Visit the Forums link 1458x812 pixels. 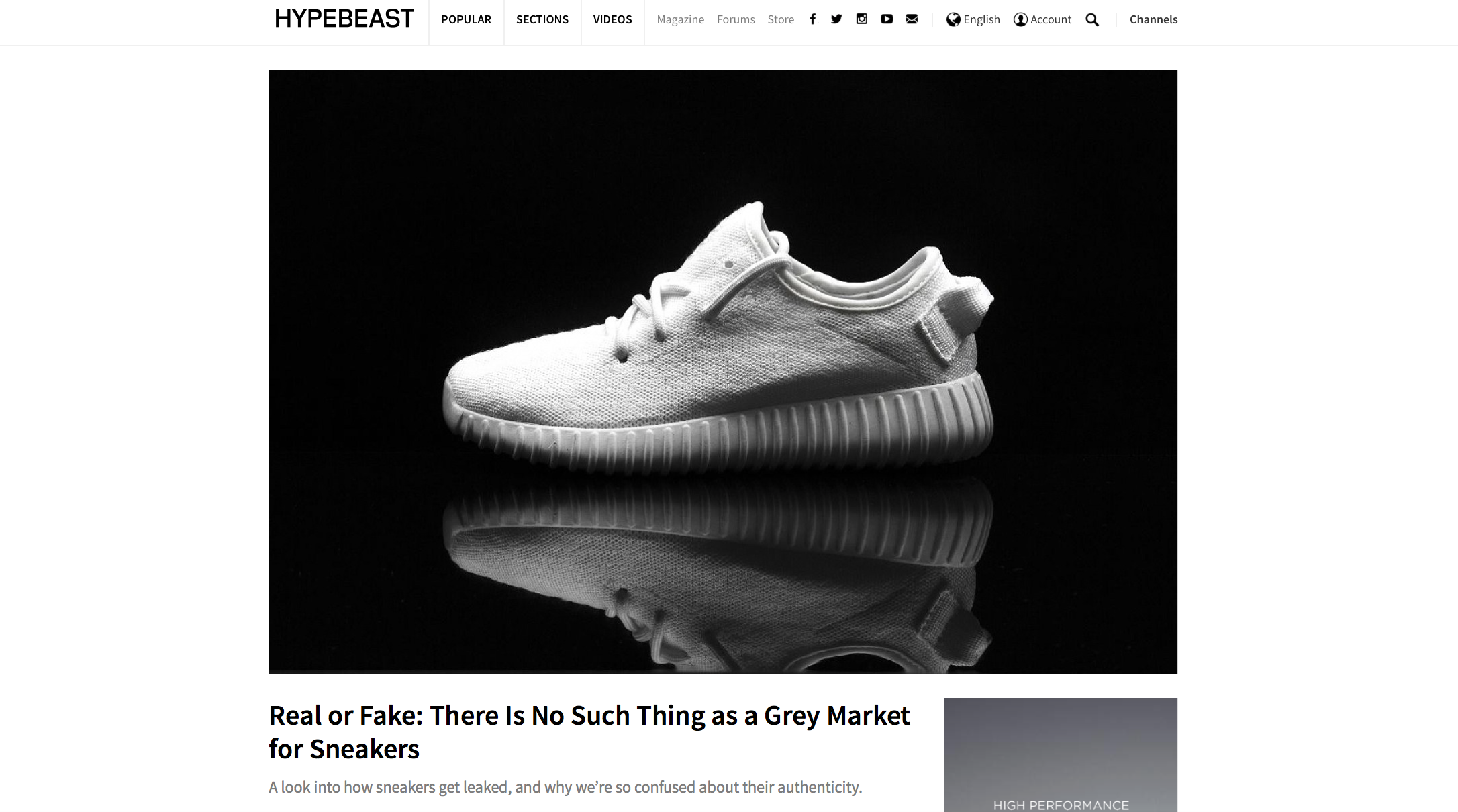click(736, 19)
